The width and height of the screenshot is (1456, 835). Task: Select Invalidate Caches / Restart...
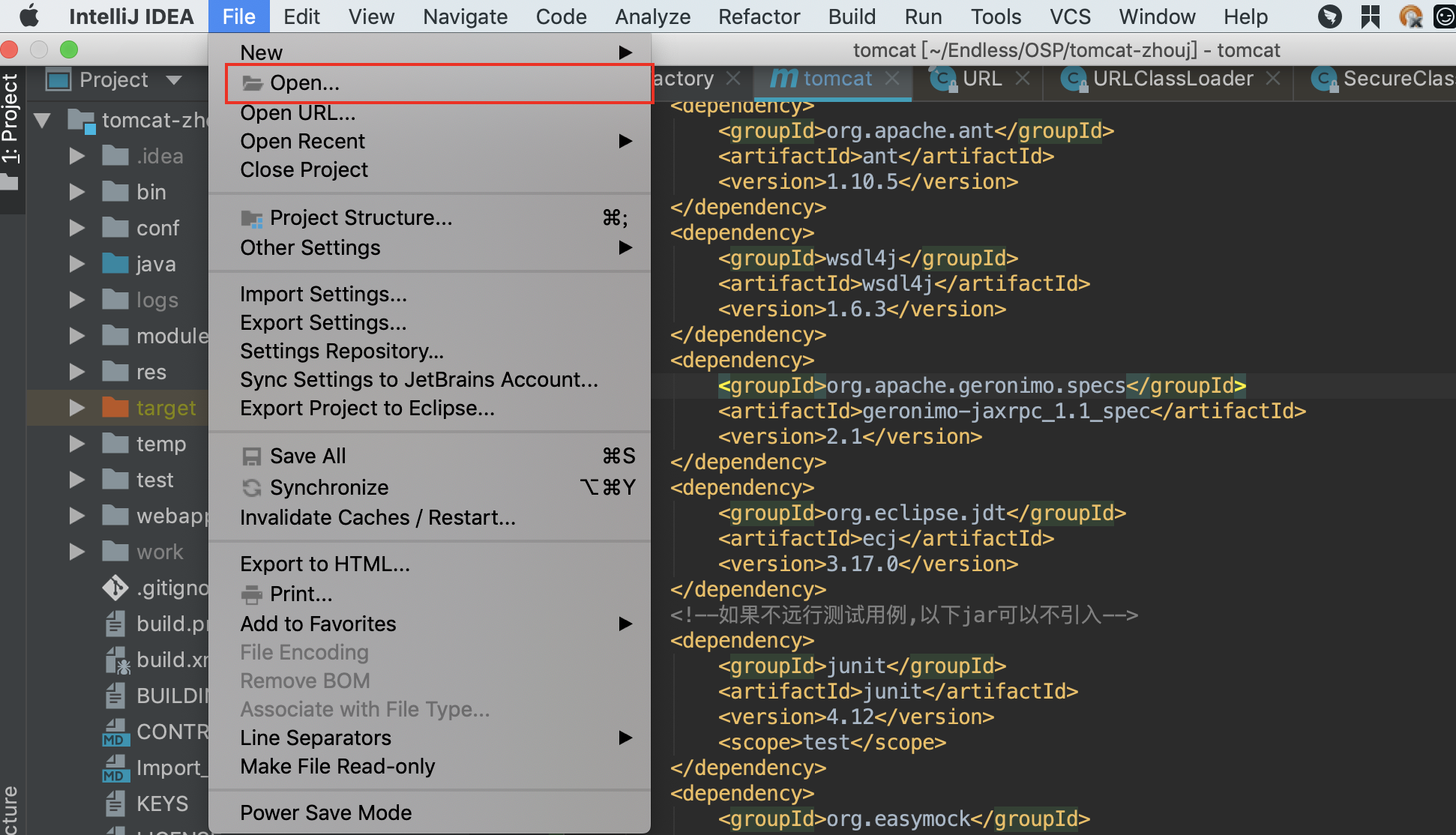click(430, 518)
